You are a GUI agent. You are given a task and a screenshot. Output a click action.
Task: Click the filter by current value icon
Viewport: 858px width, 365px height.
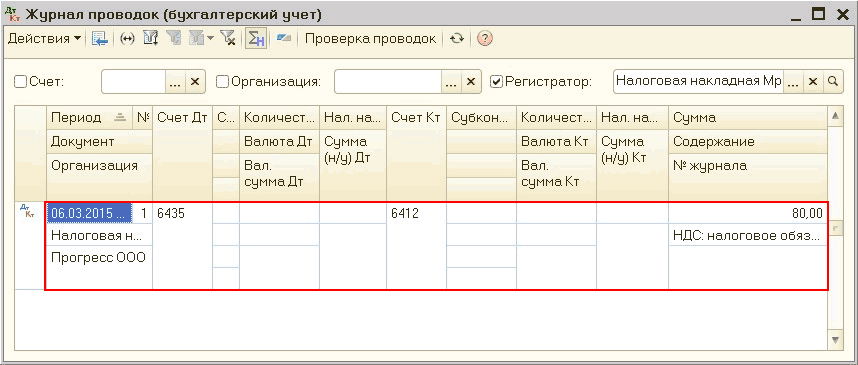point(174,38)
